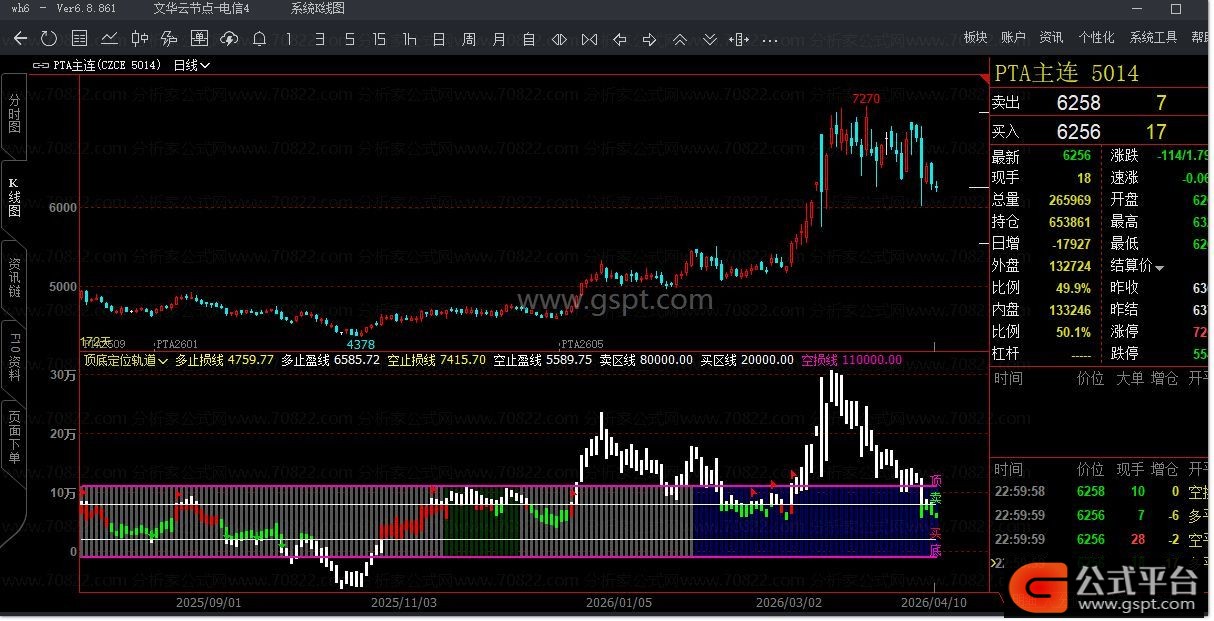This screenshot has height=621, width=1214.
Task: Switch to the 分时图 side tab
Action: [x=14, y=113]
